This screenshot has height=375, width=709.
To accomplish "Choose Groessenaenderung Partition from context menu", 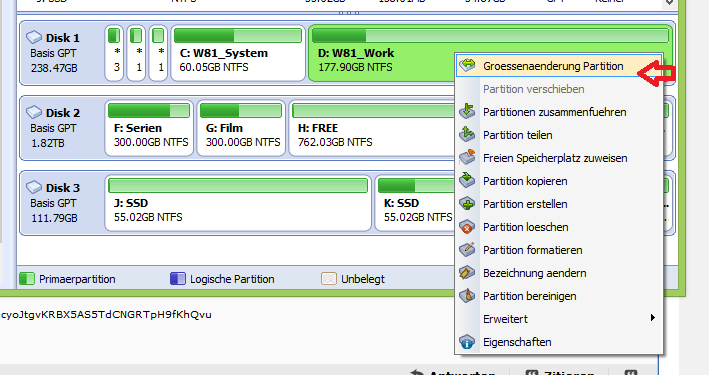I will click(x=559, y=66).
